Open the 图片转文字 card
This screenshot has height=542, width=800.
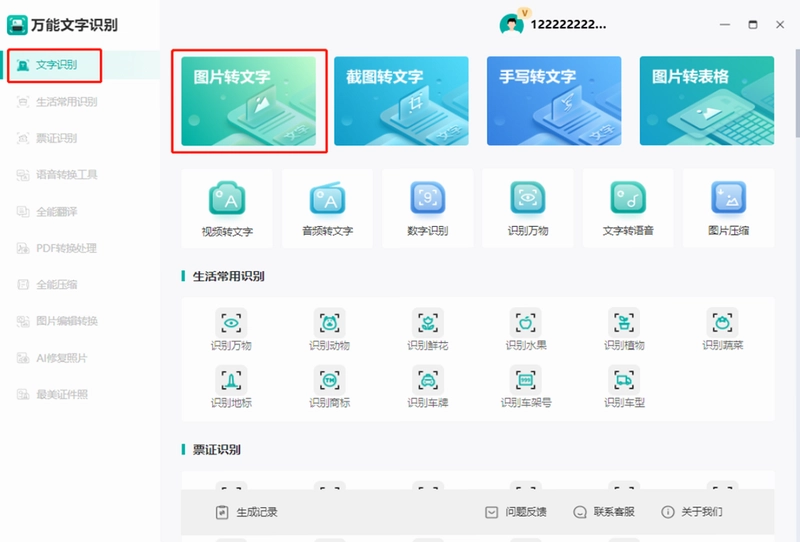pyautogui.click(x=248, y=101)
